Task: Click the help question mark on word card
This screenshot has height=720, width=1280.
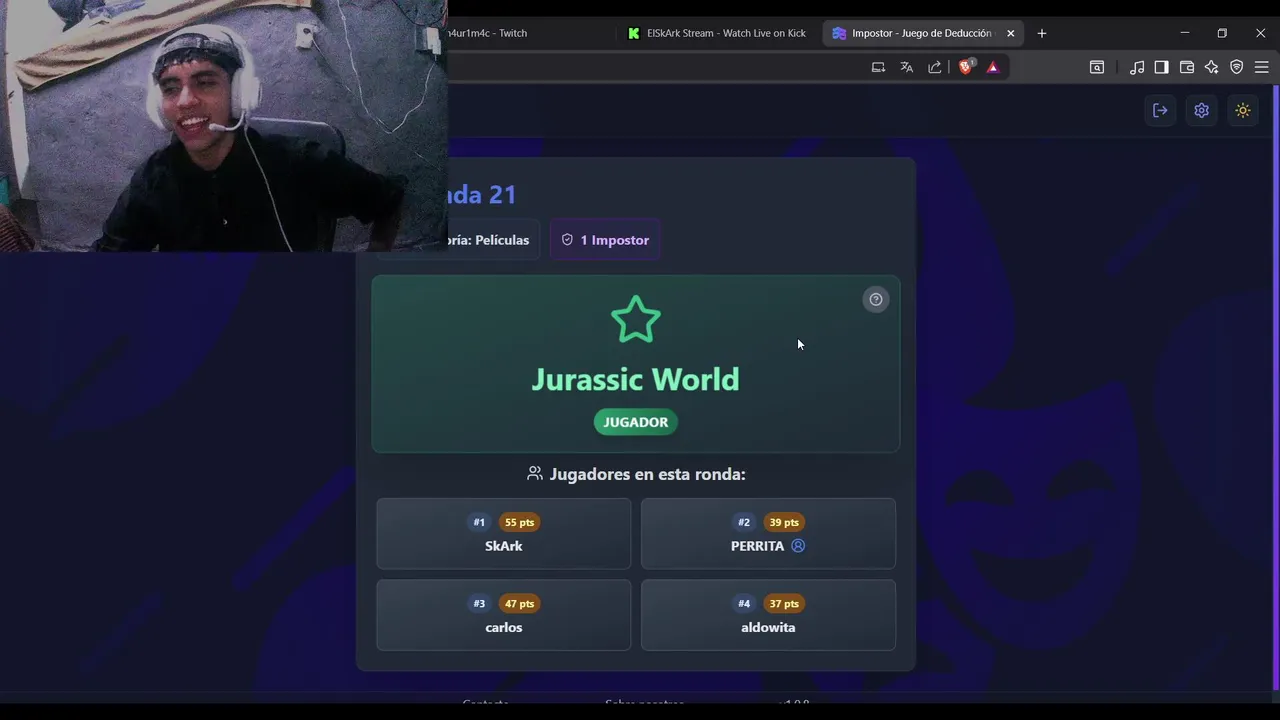Action: (875, 299)
